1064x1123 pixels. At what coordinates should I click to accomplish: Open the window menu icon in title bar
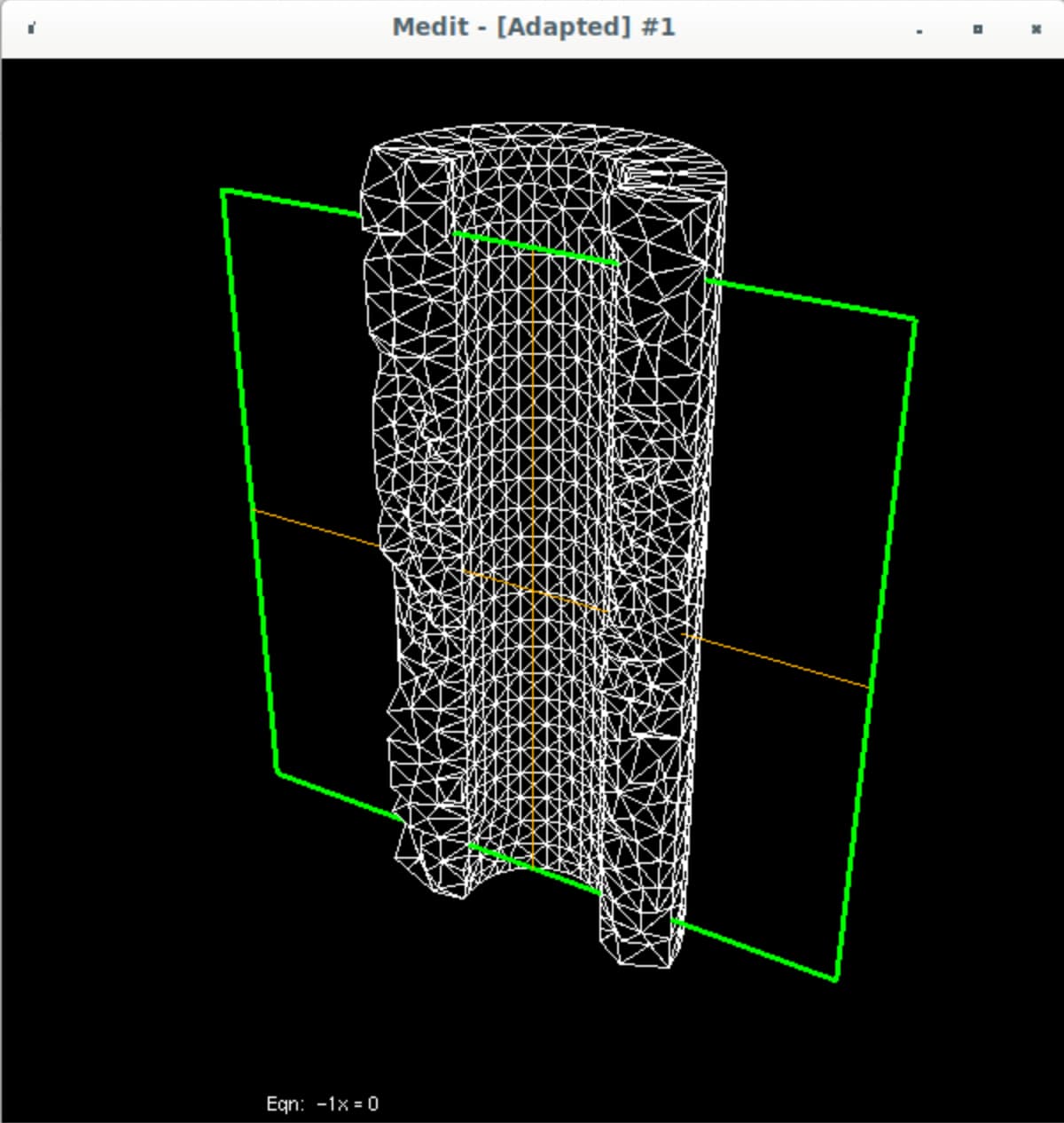(x=31, y=28)
